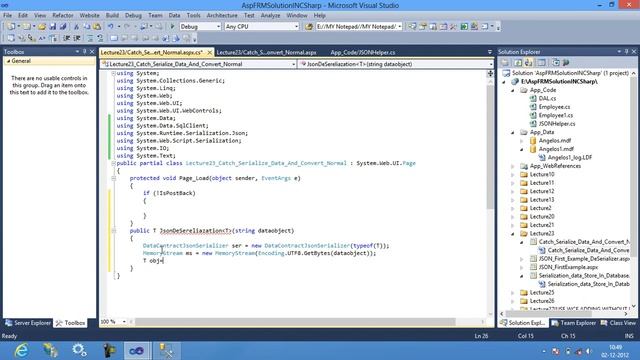640x360 pixels.
Task: Select DAL.cs in Solution Explorer
Action: tap(547, 98)
